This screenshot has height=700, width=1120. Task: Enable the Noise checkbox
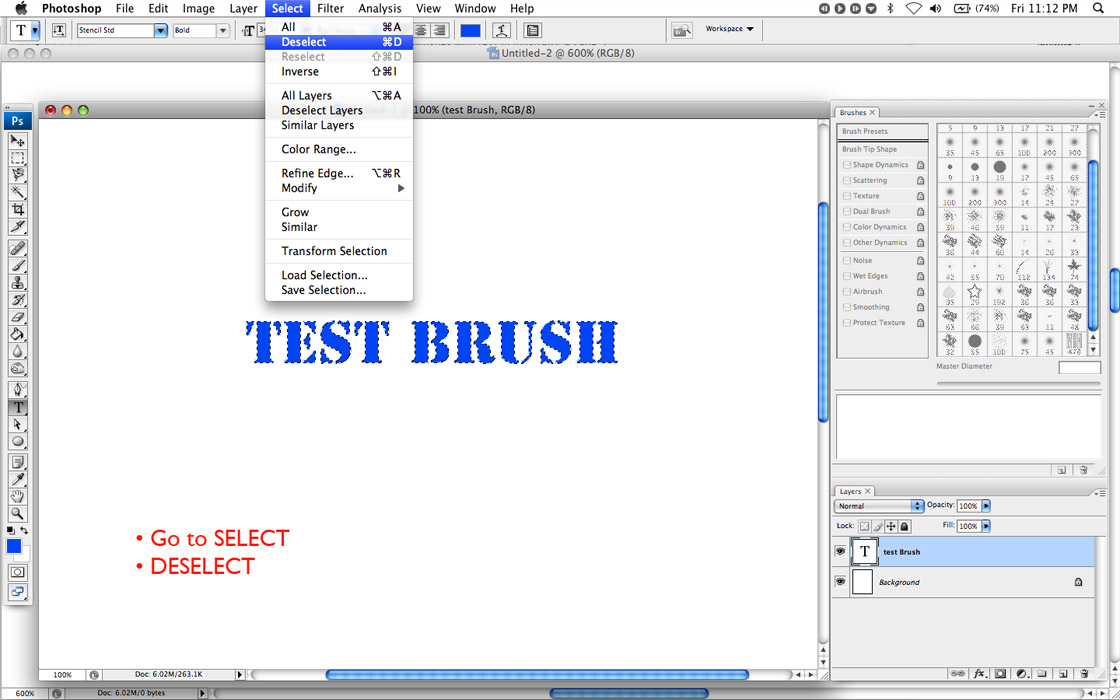click(847, 261)
